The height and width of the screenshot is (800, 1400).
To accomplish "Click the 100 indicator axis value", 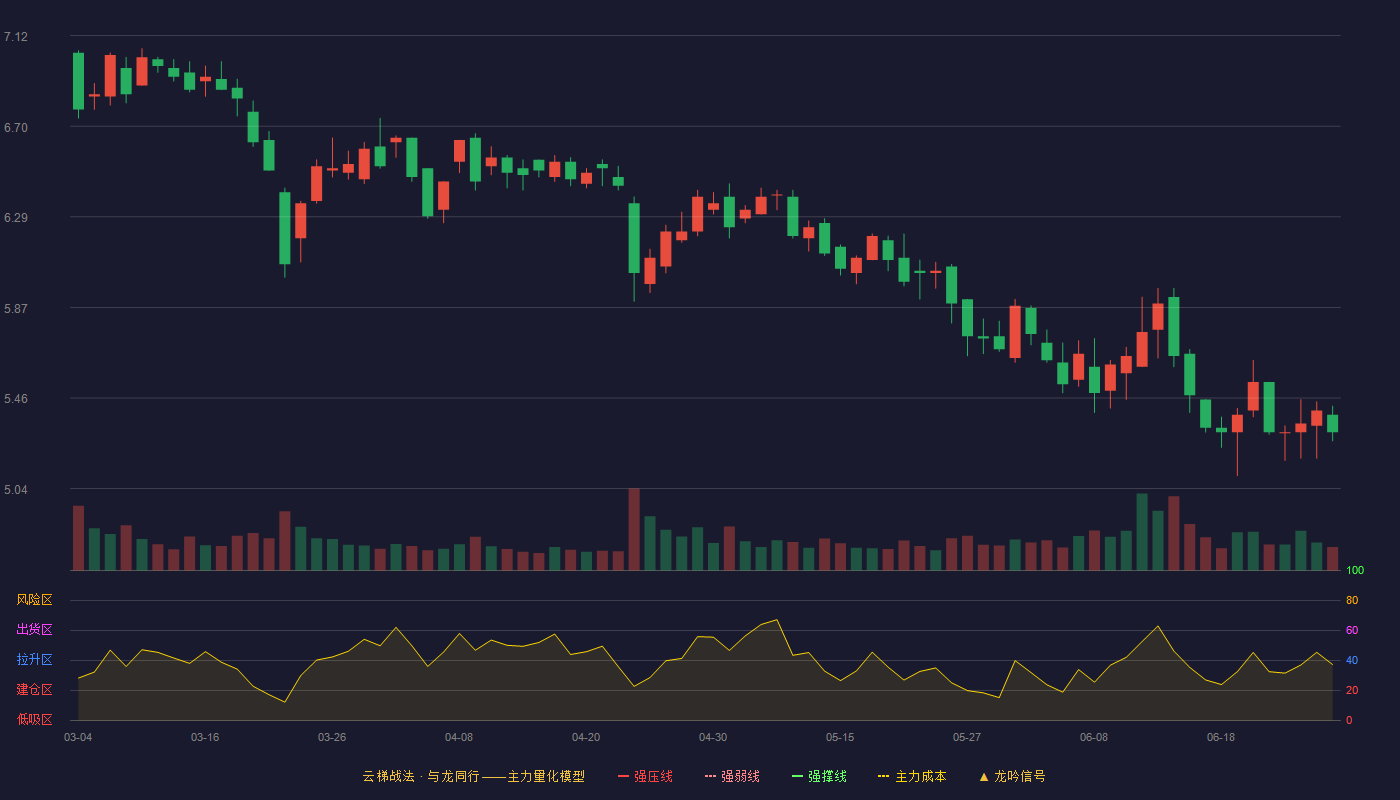I will click(1355, 571).
